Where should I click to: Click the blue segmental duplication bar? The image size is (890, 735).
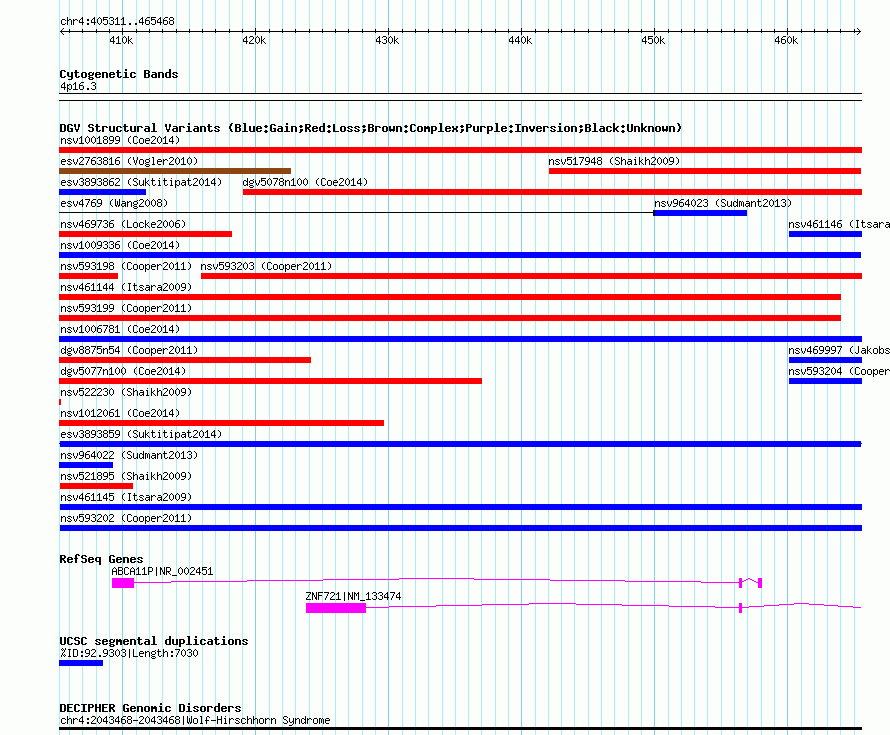[81, 663]
